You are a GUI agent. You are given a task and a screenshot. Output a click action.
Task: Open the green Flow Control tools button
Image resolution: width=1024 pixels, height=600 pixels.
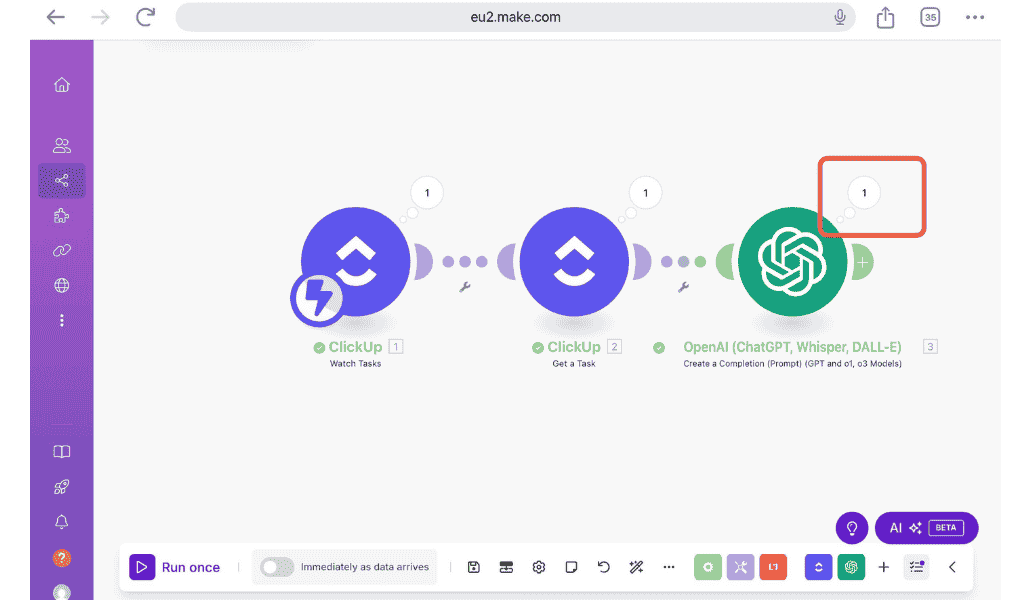(708, 567)
